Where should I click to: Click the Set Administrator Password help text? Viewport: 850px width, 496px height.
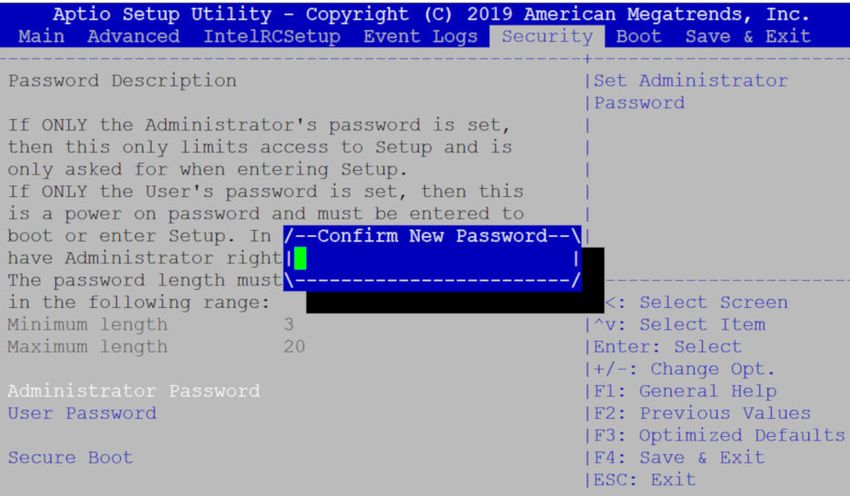(x=691, y=92)
